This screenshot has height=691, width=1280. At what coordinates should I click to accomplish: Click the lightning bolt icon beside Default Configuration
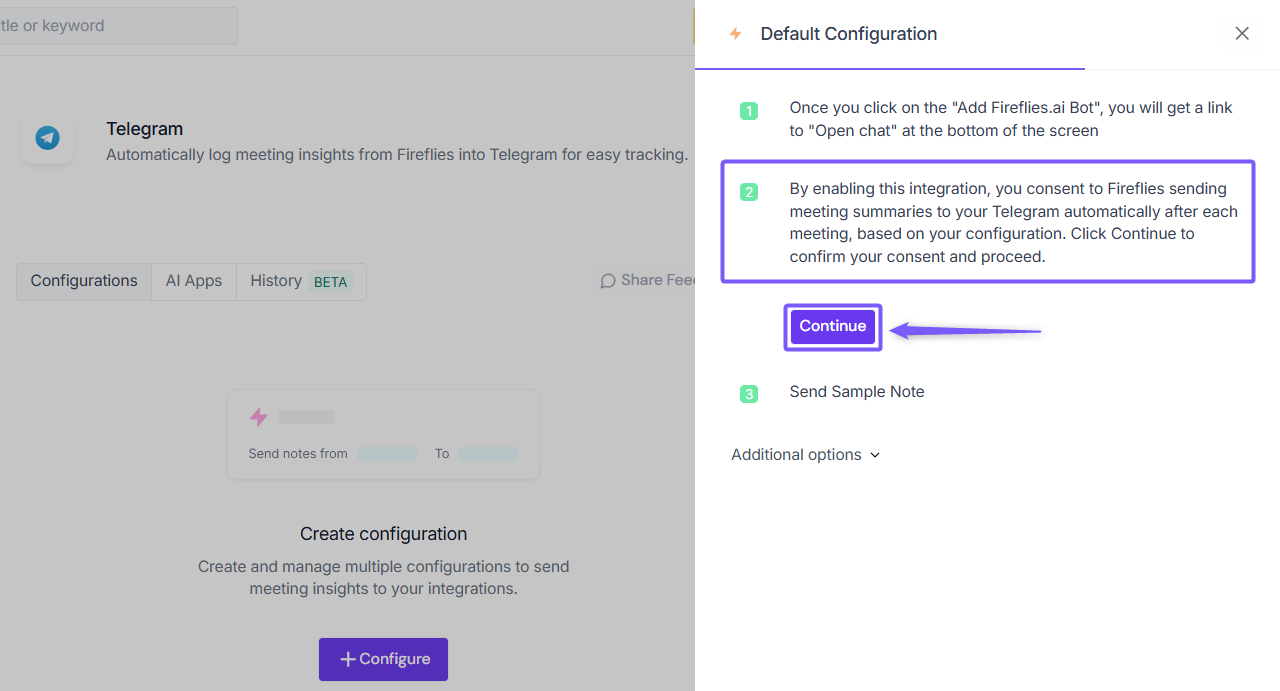(x=736, y=34)
